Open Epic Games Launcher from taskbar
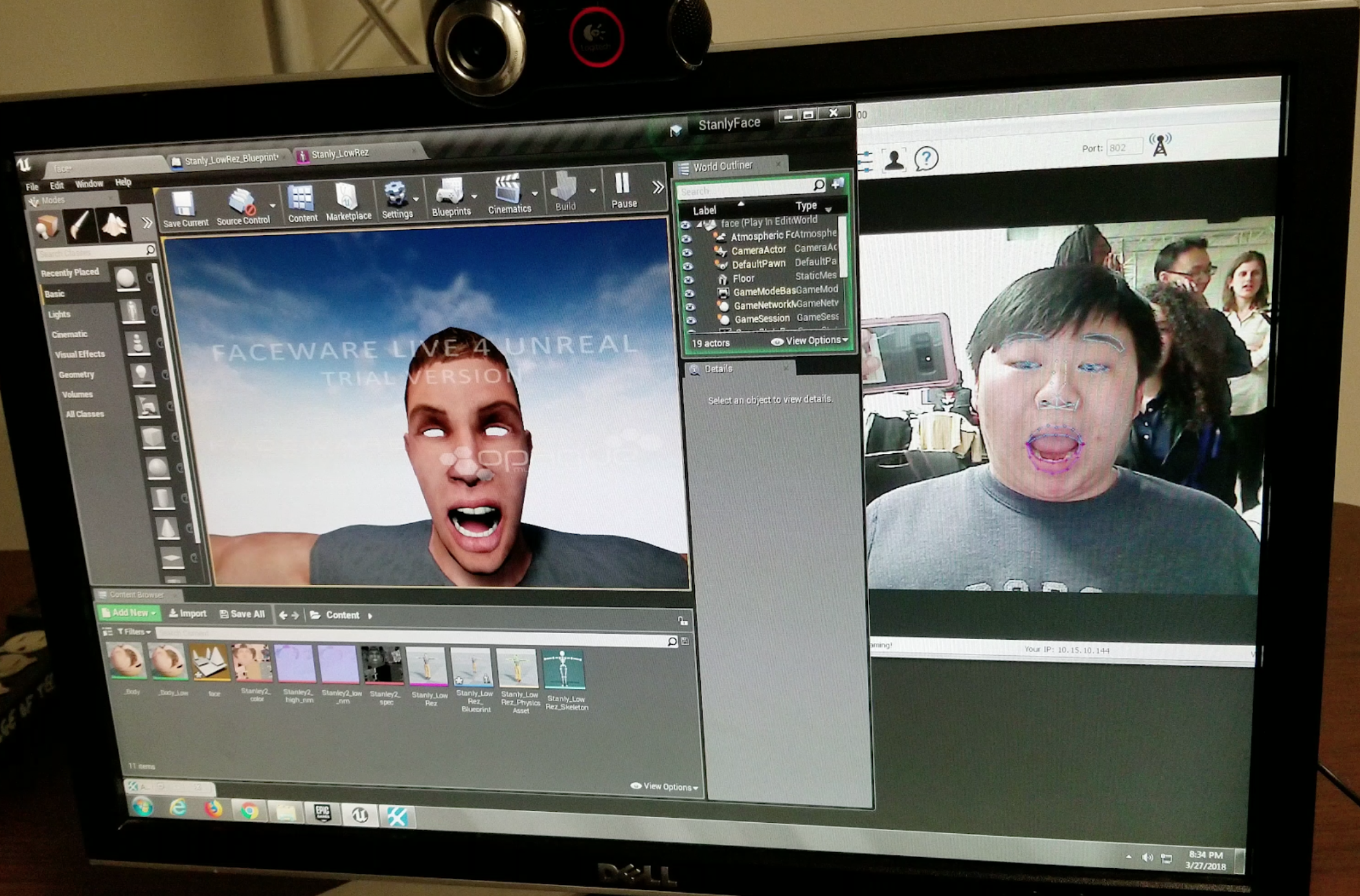The image size is (1360, 896). [x=323, y=813]
